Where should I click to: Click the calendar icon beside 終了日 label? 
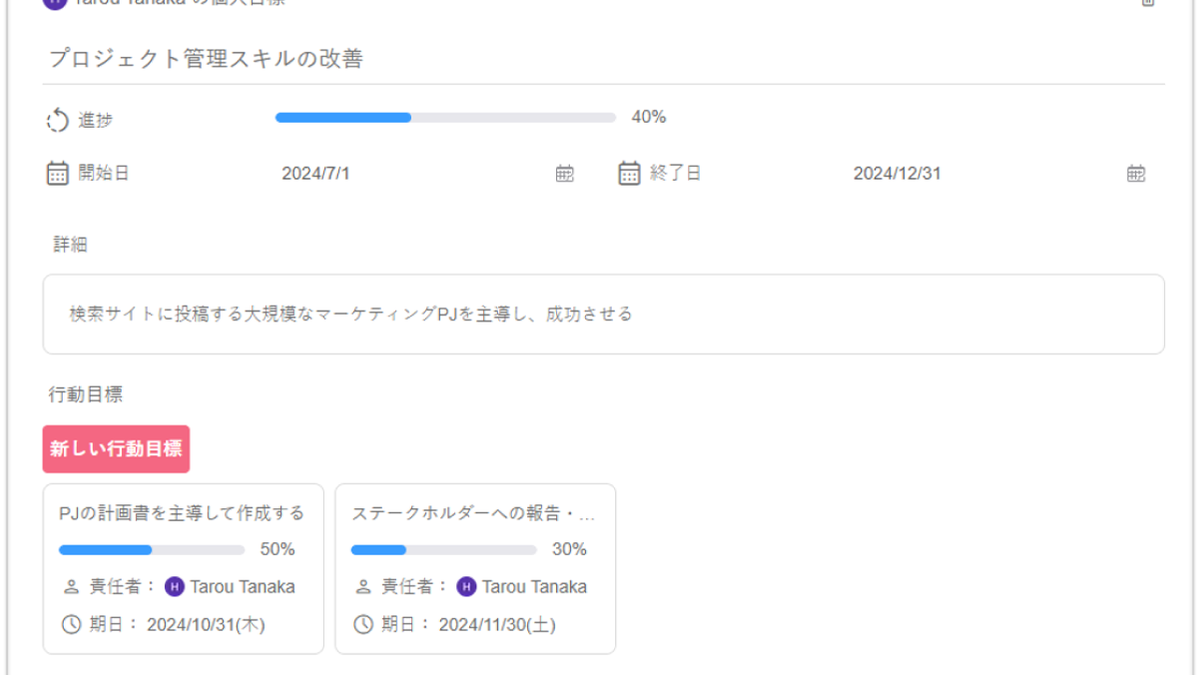[629, 173]
